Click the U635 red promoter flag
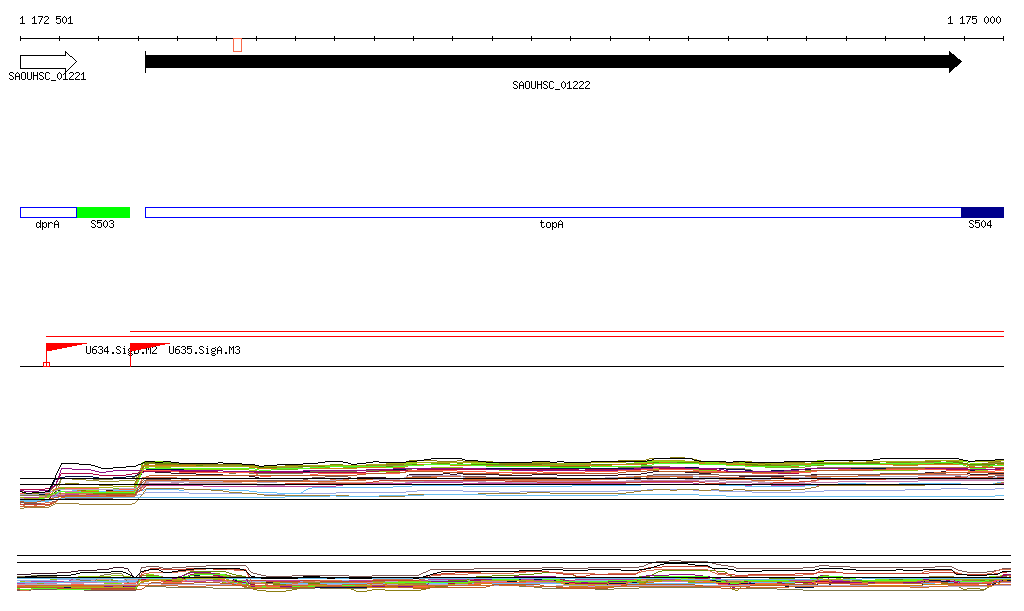 click(x=146, y=347)
